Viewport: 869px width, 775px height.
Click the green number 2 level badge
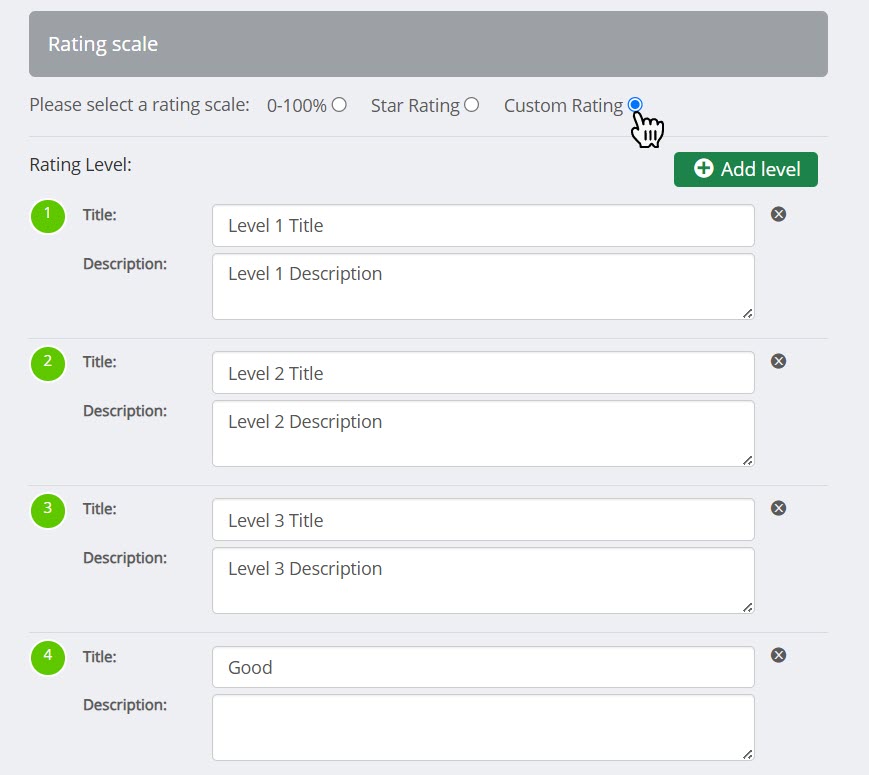48,363
